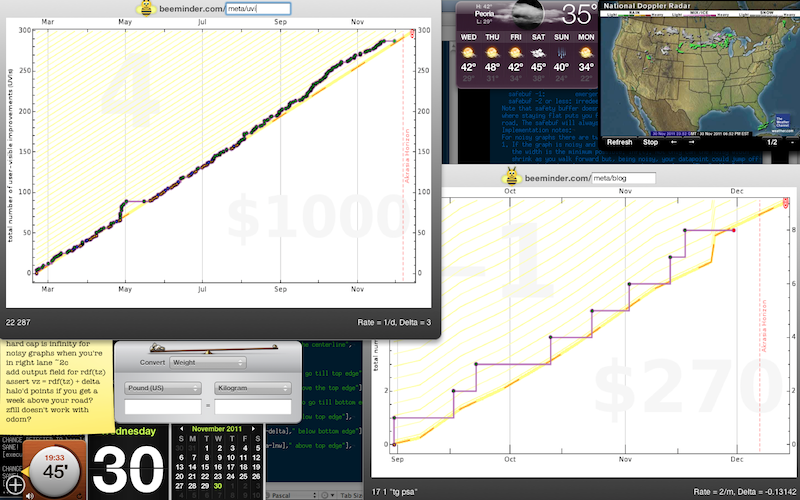Click the SAT cloudy forecast icon

click(x=538, y=52)
